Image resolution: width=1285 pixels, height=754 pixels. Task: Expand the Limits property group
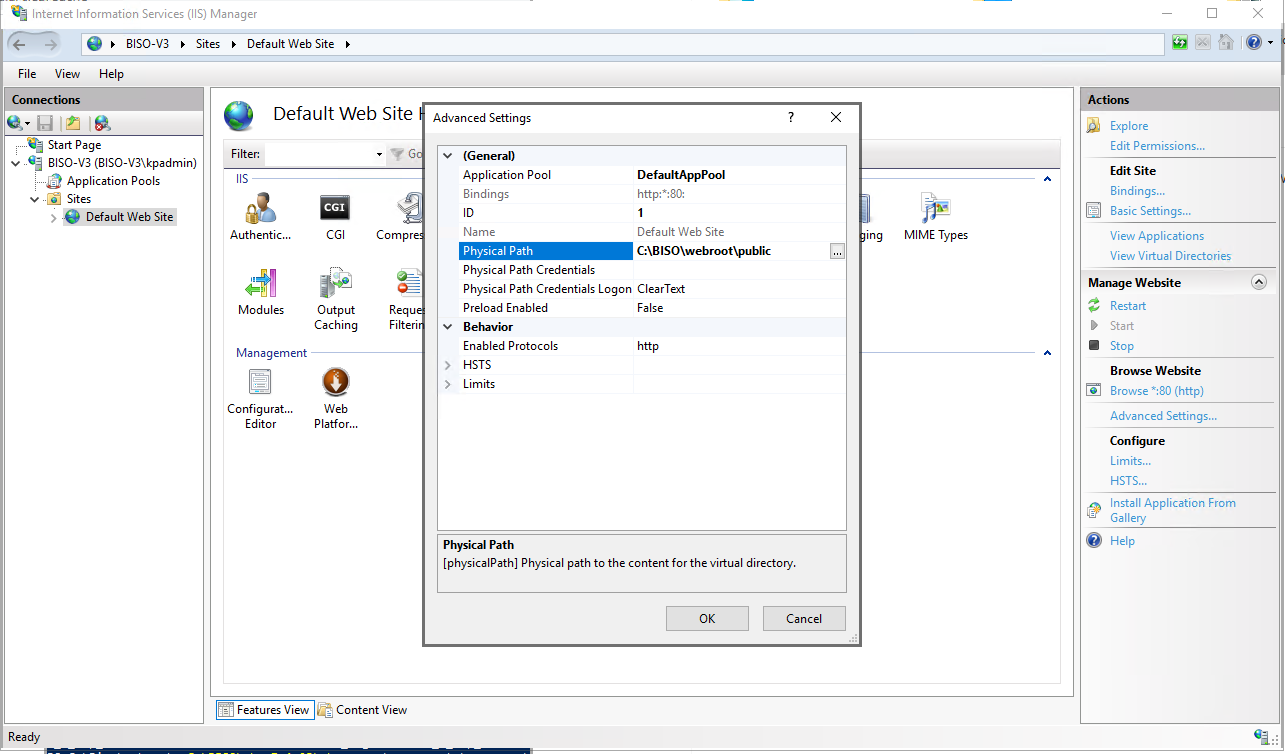[448, 384]
